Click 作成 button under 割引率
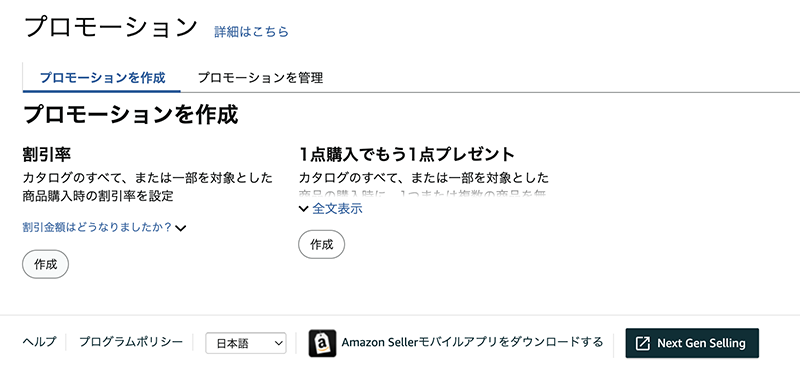This screenshot has width=800, height=385. [x=45, y=264]
